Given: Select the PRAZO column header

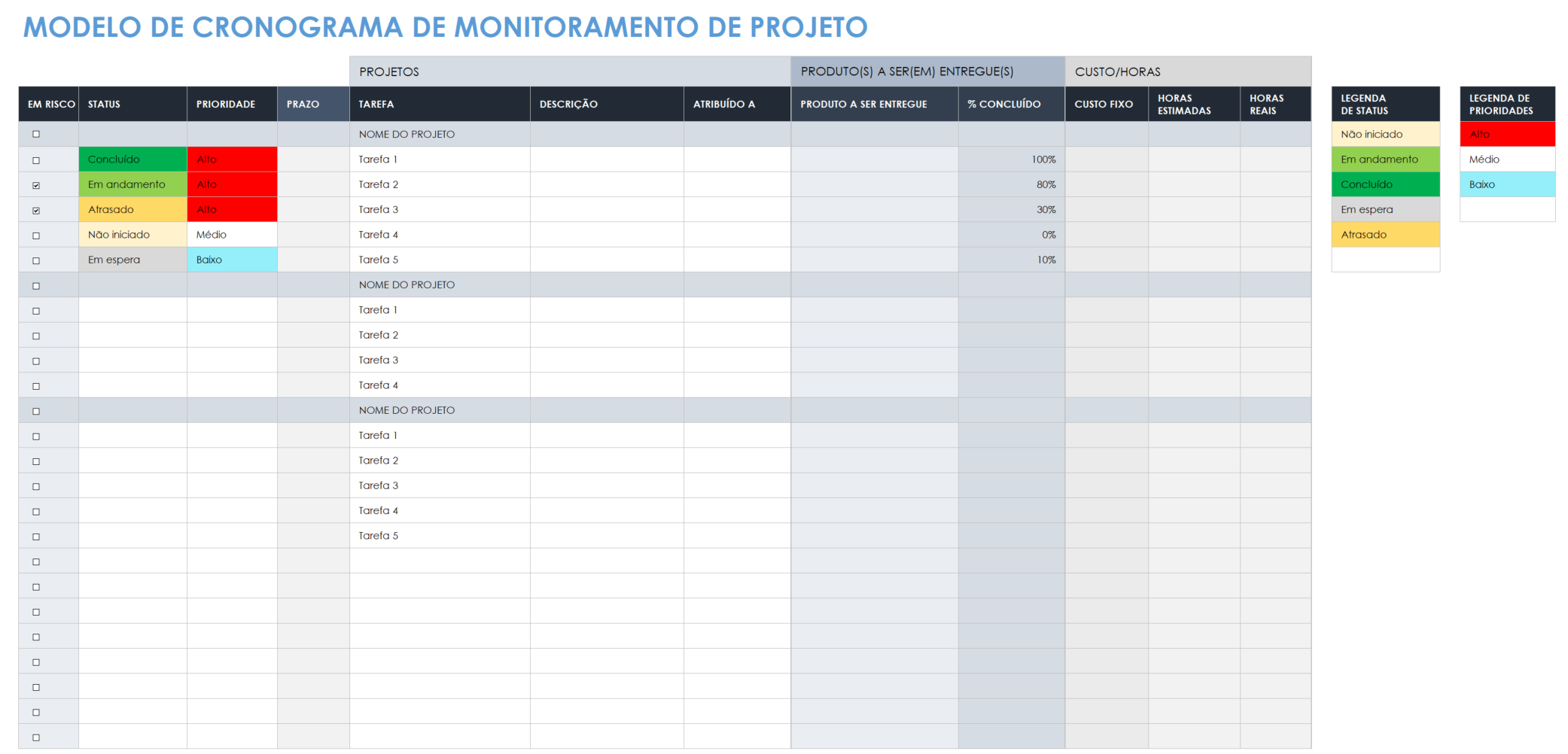Looking at the screenshot, I should [313, 104].
